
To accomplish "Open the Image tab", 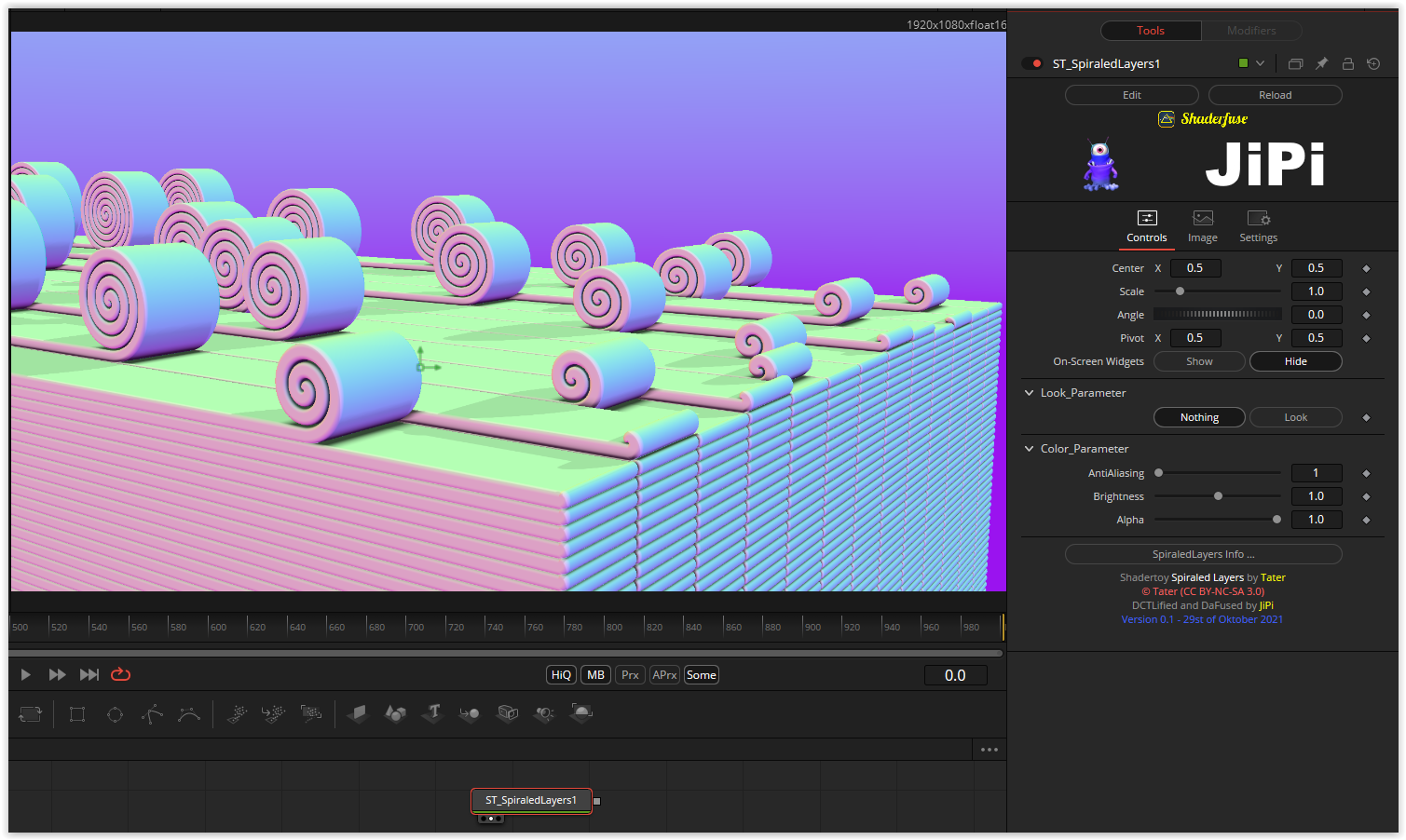I will (x=1203, y=226).
